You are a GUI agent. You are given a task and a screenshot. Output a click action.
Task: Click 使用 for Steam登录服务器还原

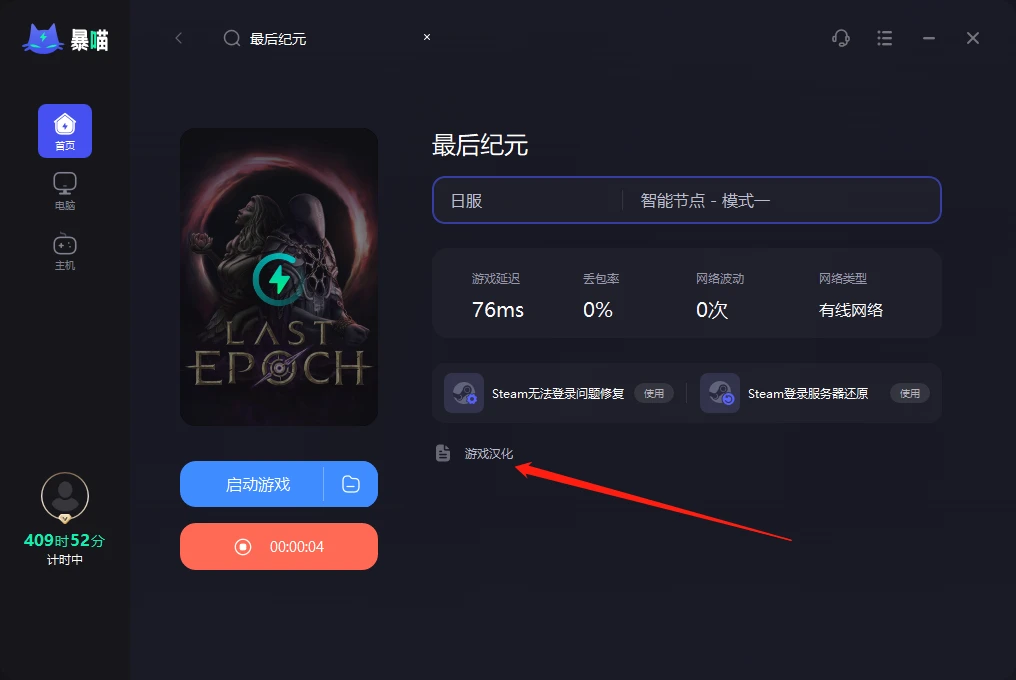click(x=910, y=393)
